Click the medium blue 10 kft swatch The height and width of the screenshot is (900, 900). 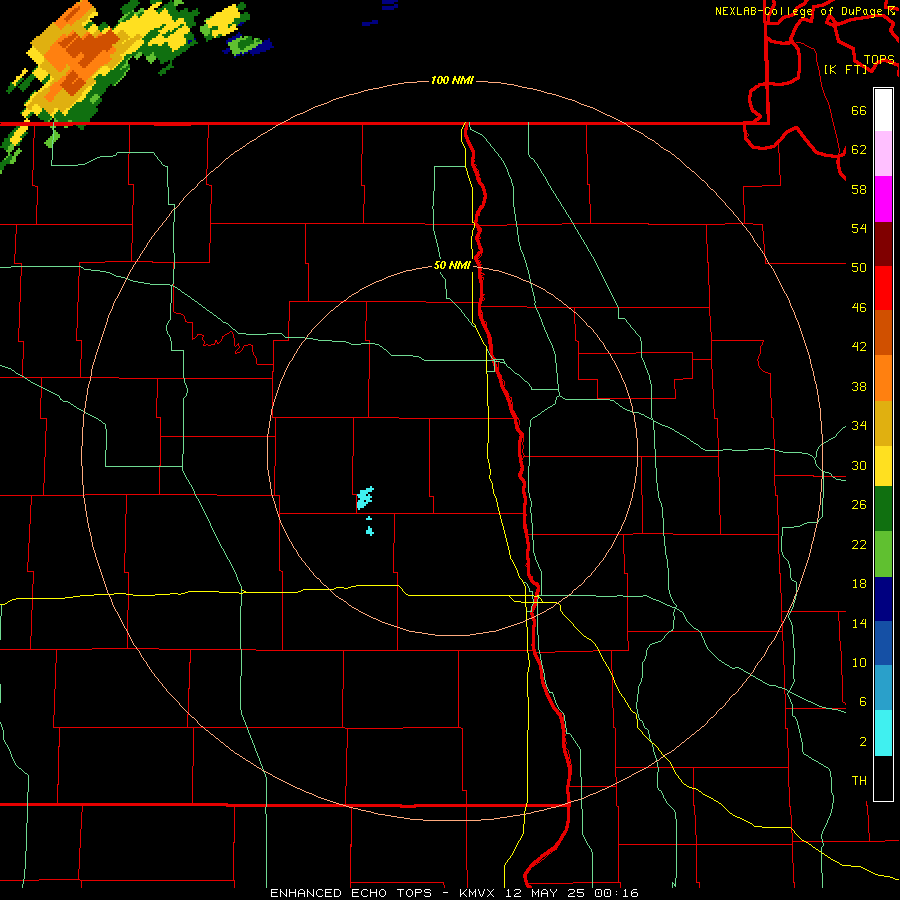click(x=883, y=643)
